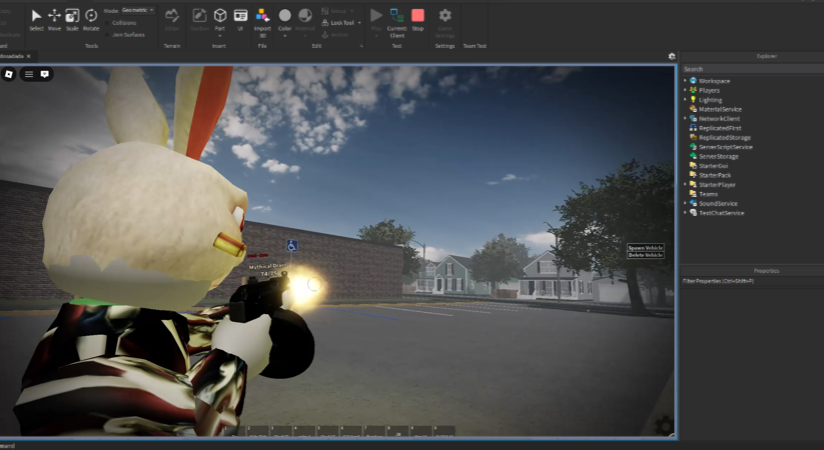Activate the Rotate tool
The width and height of the screenshot is (824, 450).
91,20
